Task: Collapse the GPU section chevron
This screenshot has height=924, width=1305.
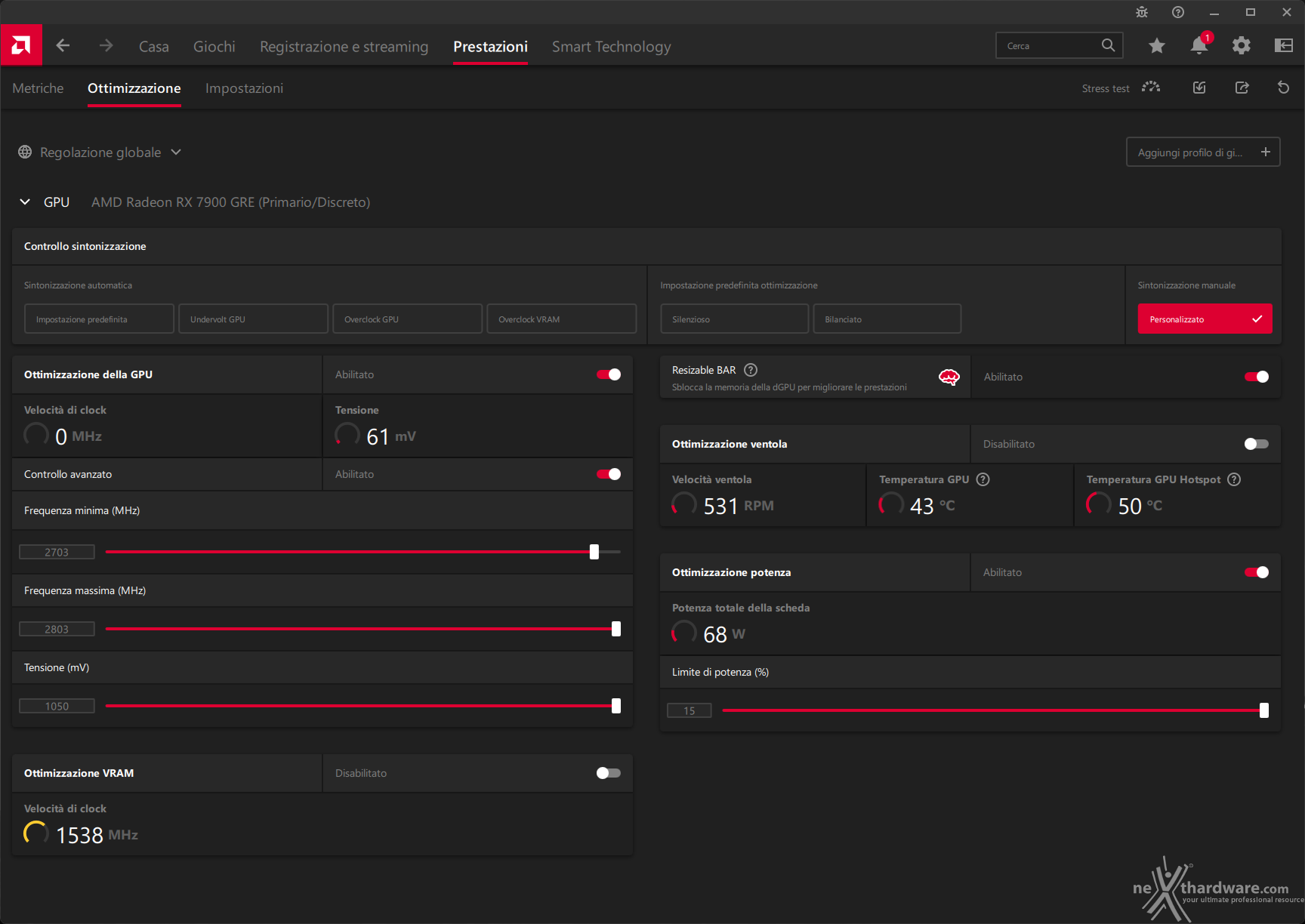Action: (x=25, y=202)
